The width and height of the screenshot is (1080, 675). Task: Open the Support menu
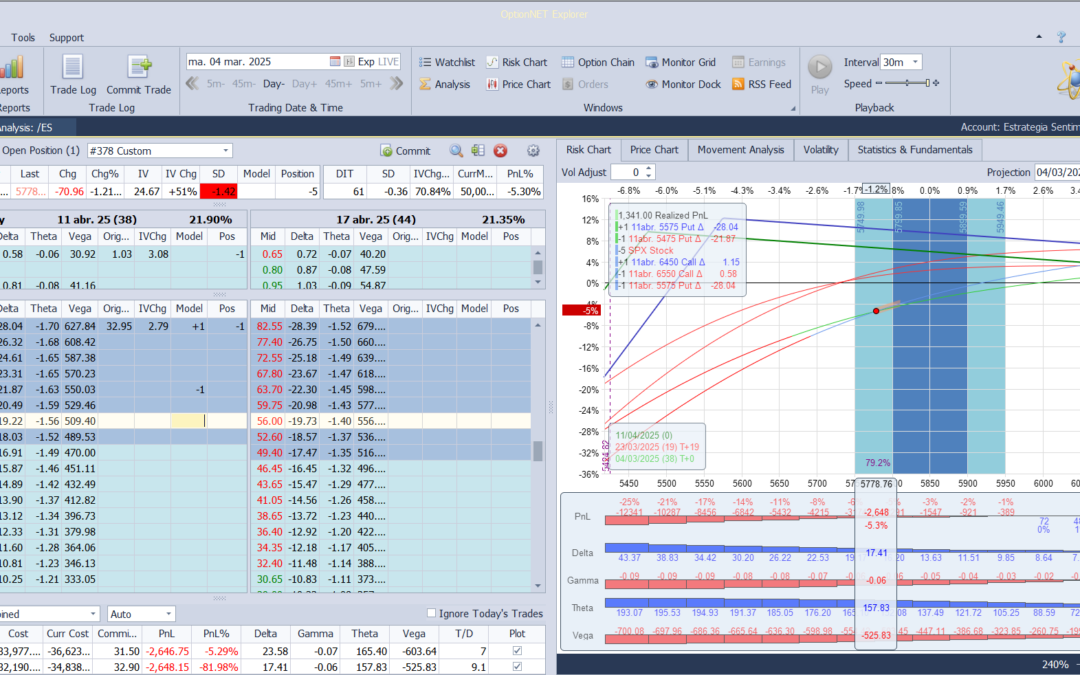(x=66, y=37)
